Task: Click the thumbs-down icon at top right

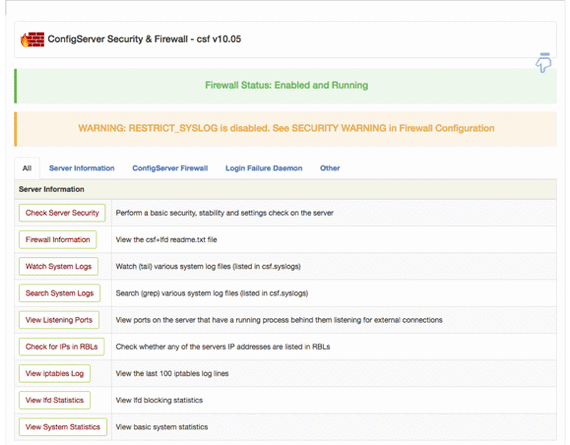Action: (543, 63)
